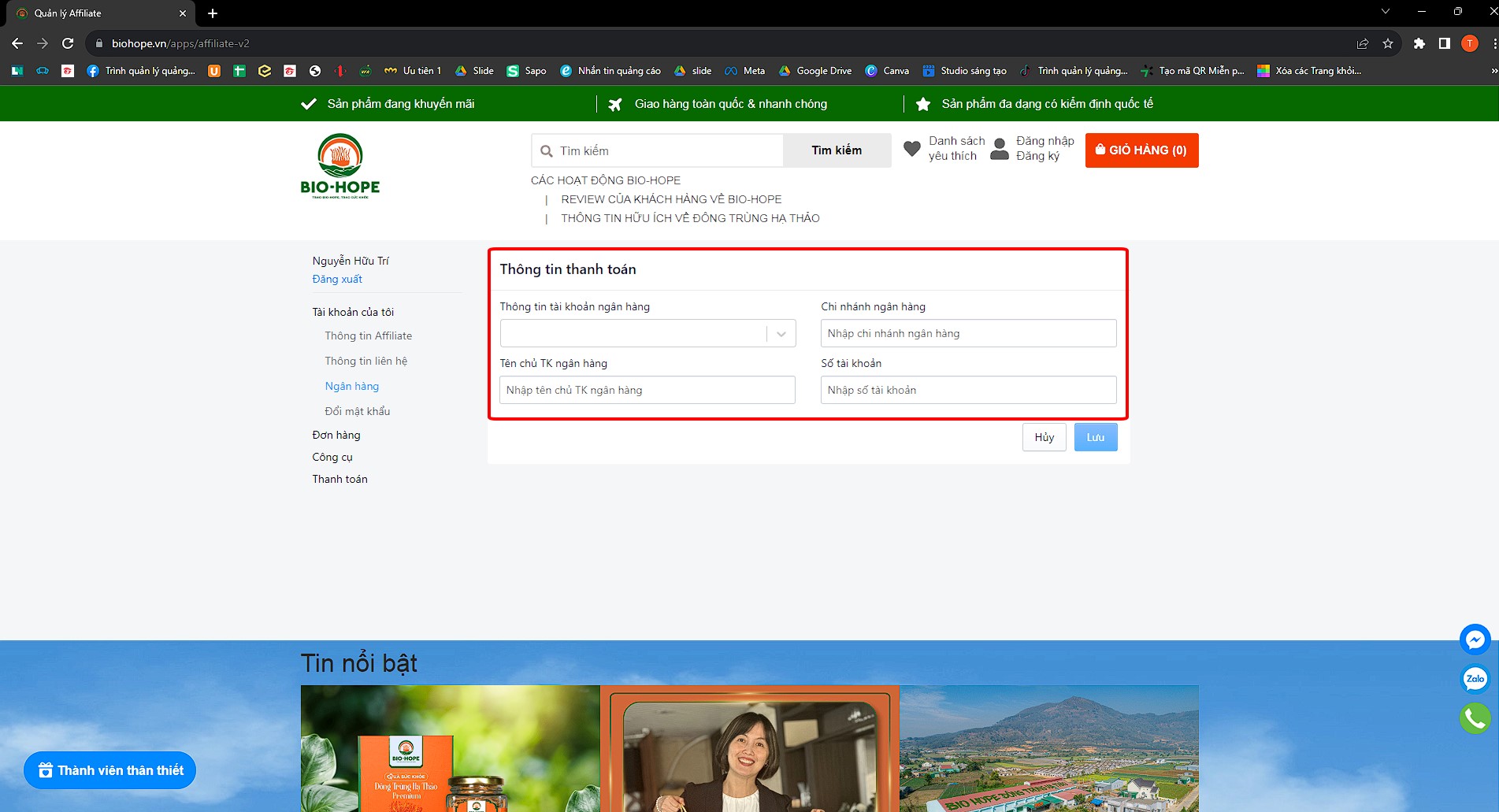Open Đơn hàng in sidebar
This screenshot has height=812, width=1499.
click(x=336, y=435)
